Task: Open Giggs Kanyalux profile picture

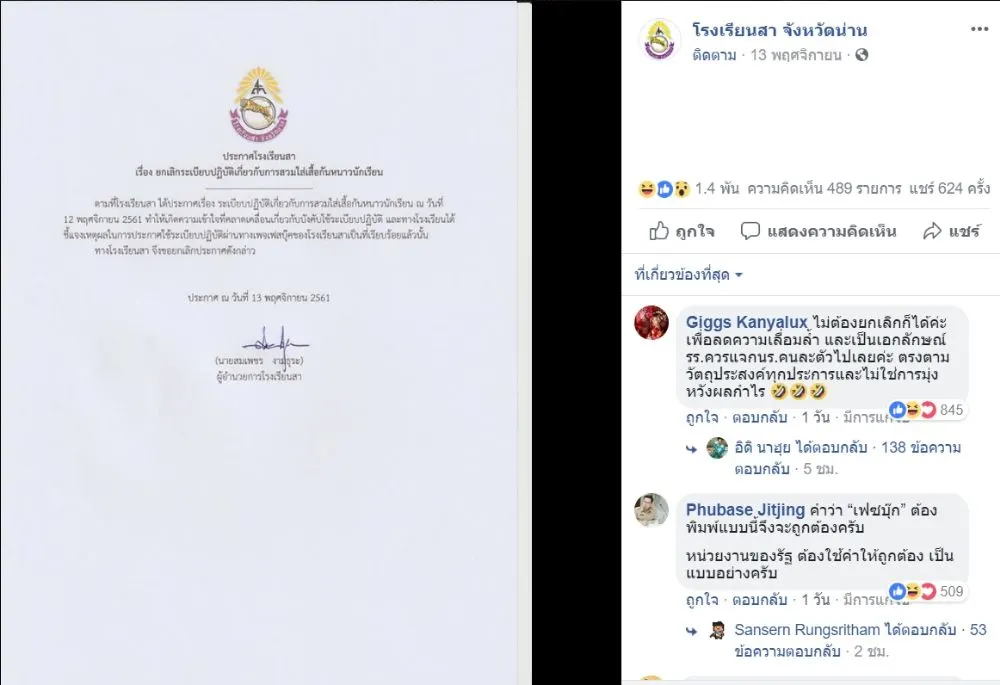Action: 651,322
